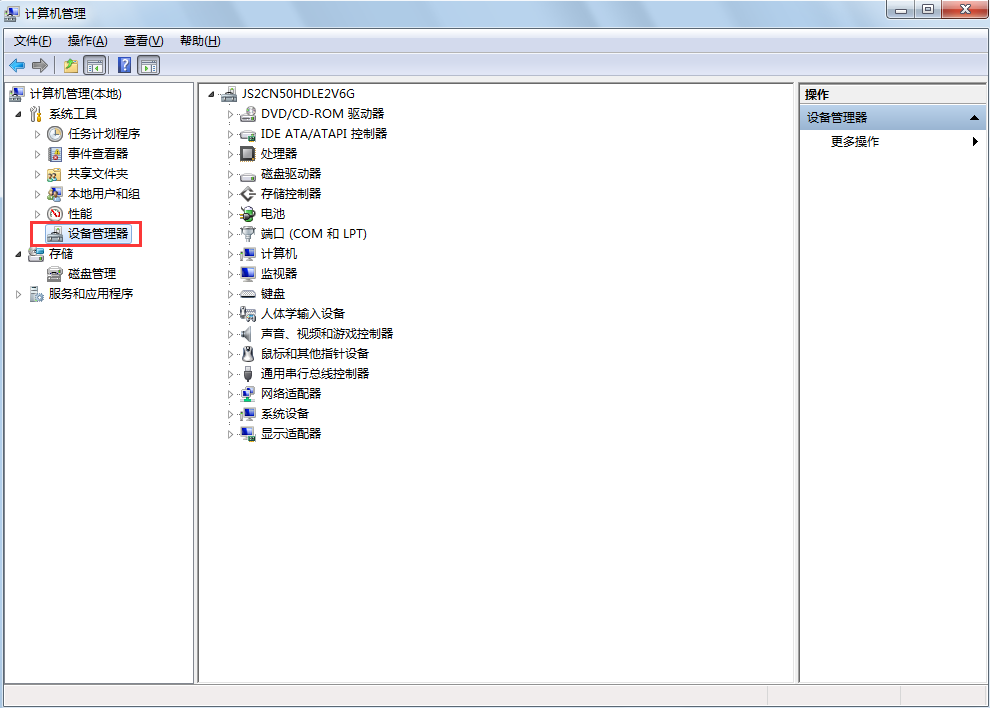
Task: Toggle the show/hide console tree icon
Action: tap(95, 66)
